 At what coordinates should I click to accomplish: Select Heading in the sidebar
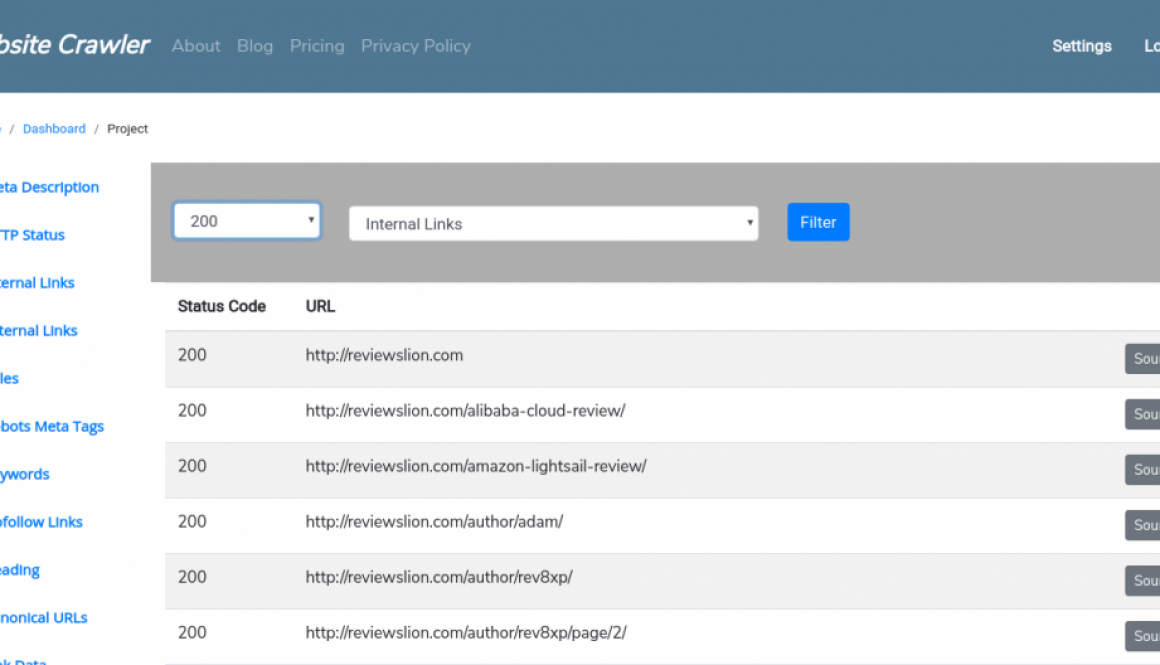19,570
